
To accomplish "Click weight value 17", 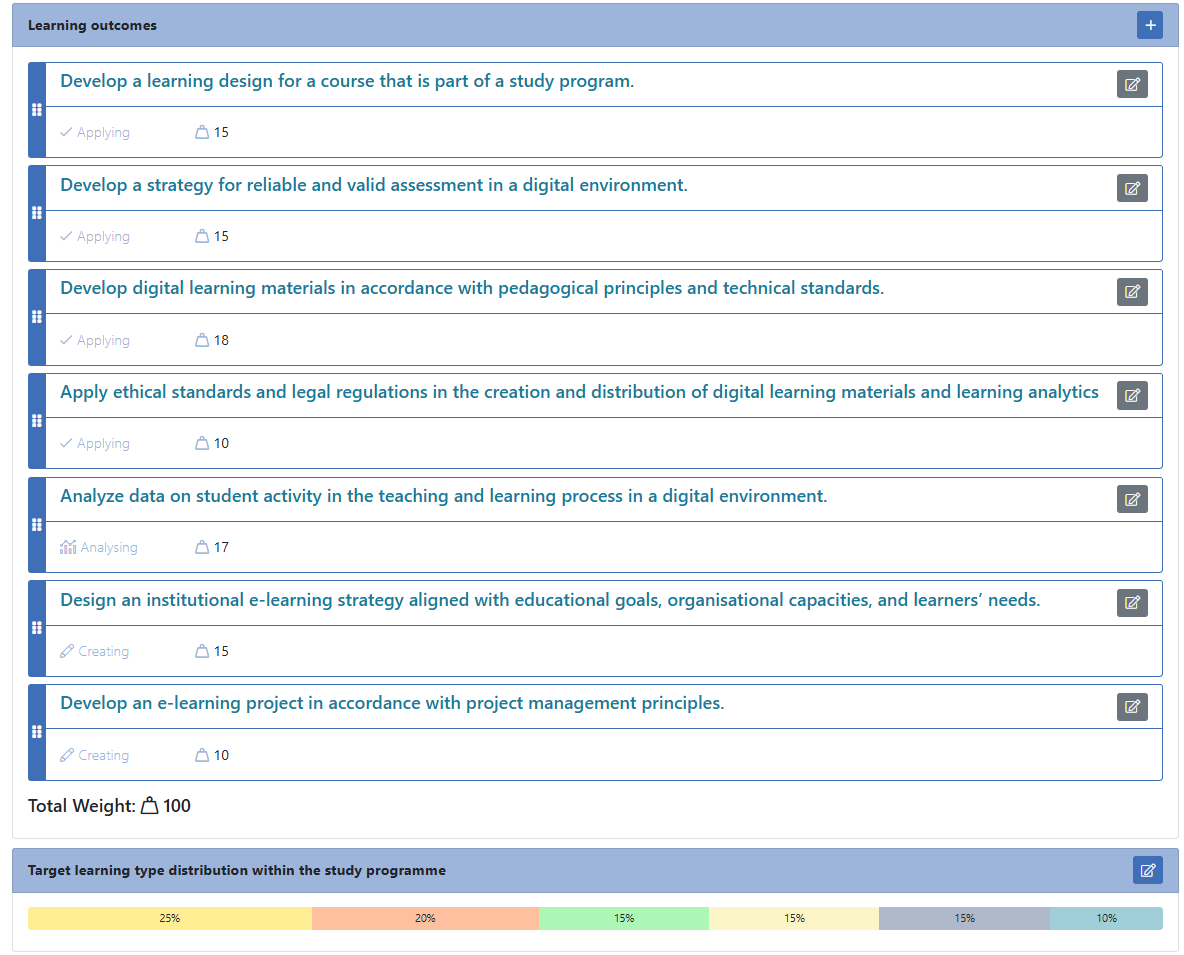I will coord(221,547).
